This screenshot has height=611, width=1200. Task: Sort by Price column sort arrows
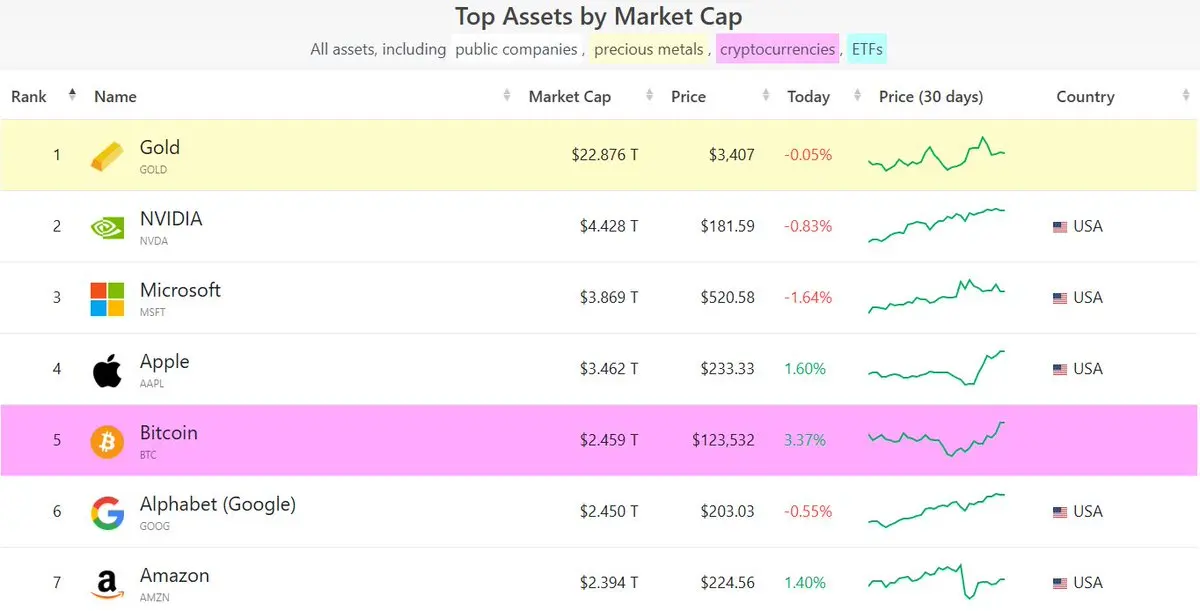[x=766, y=96]
